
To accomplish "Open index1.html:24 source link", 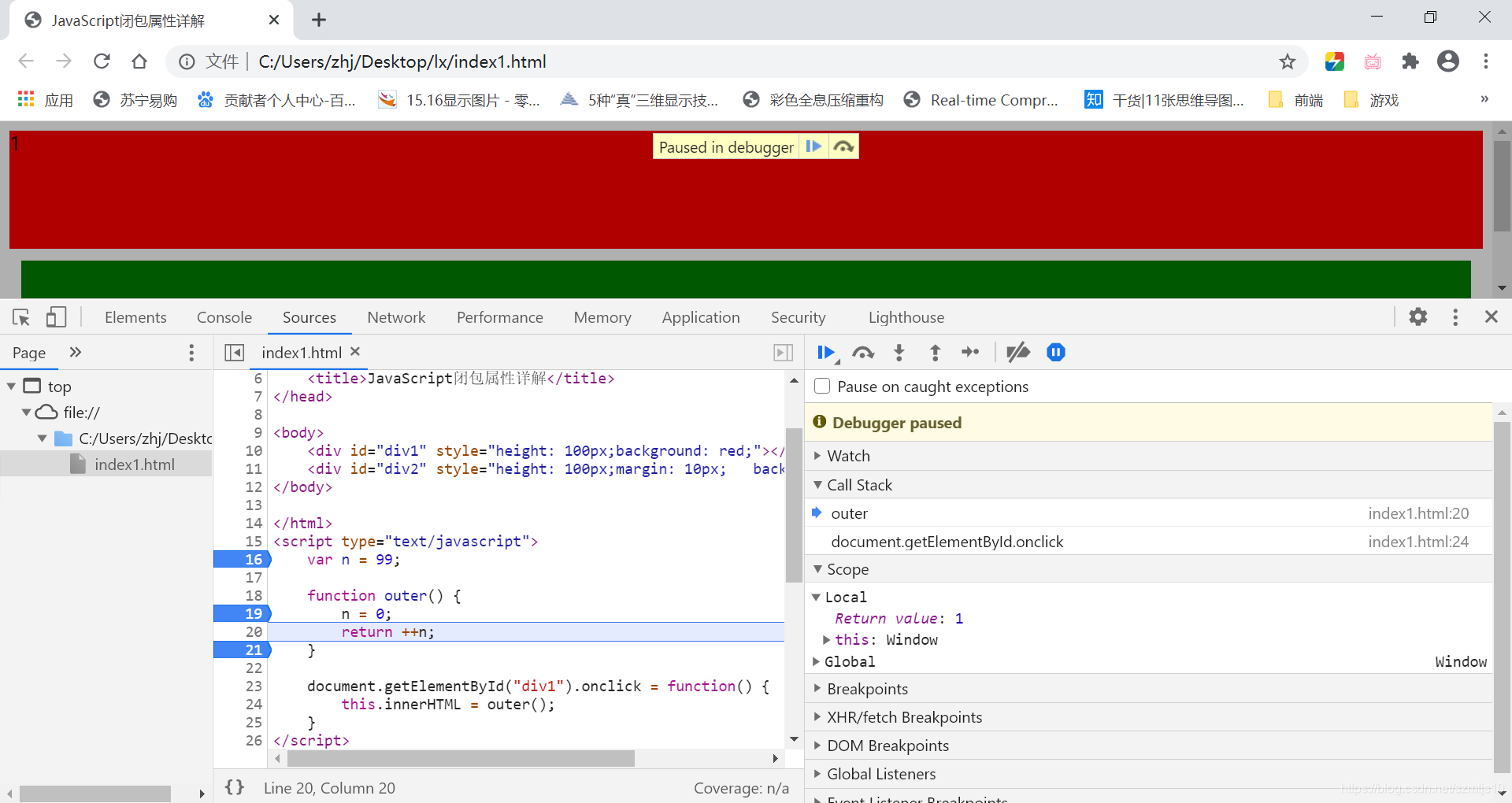I will click(1418, 542).
